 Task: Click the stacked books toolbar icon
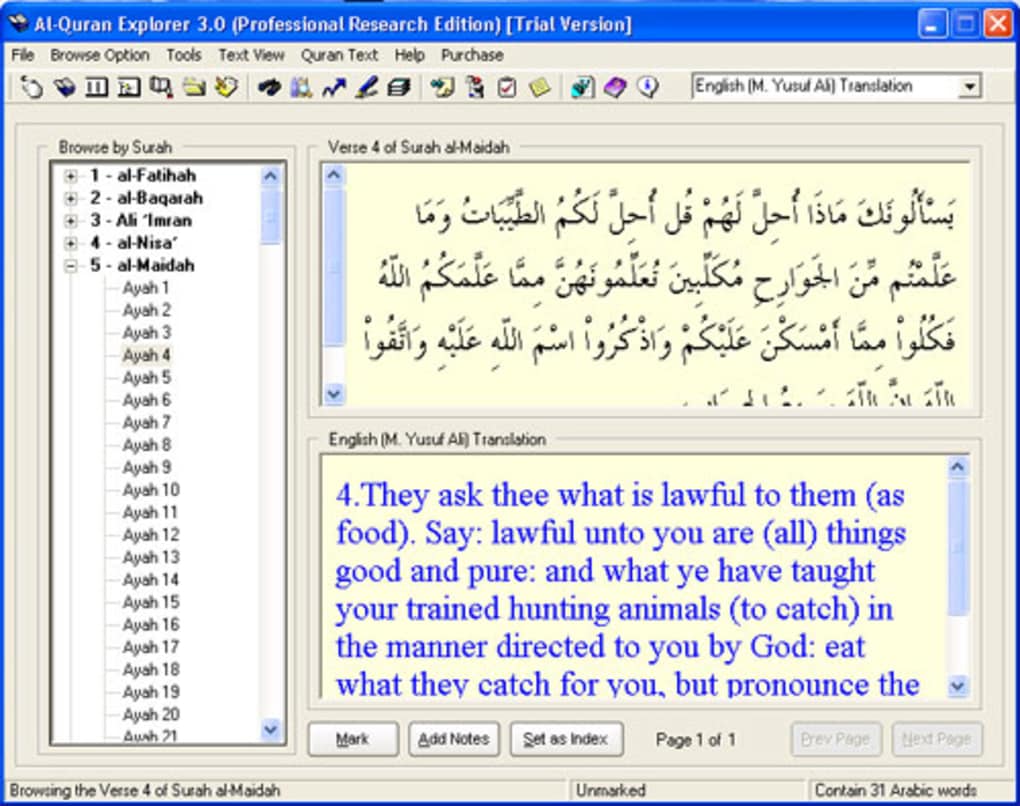[399, 88]
